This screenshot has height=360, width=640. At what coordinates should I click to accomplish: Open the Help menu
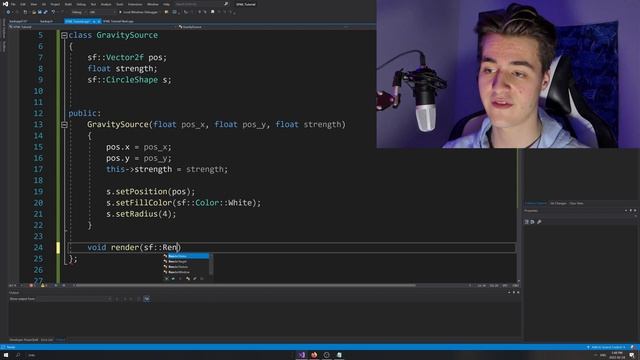tap(167, 4)
